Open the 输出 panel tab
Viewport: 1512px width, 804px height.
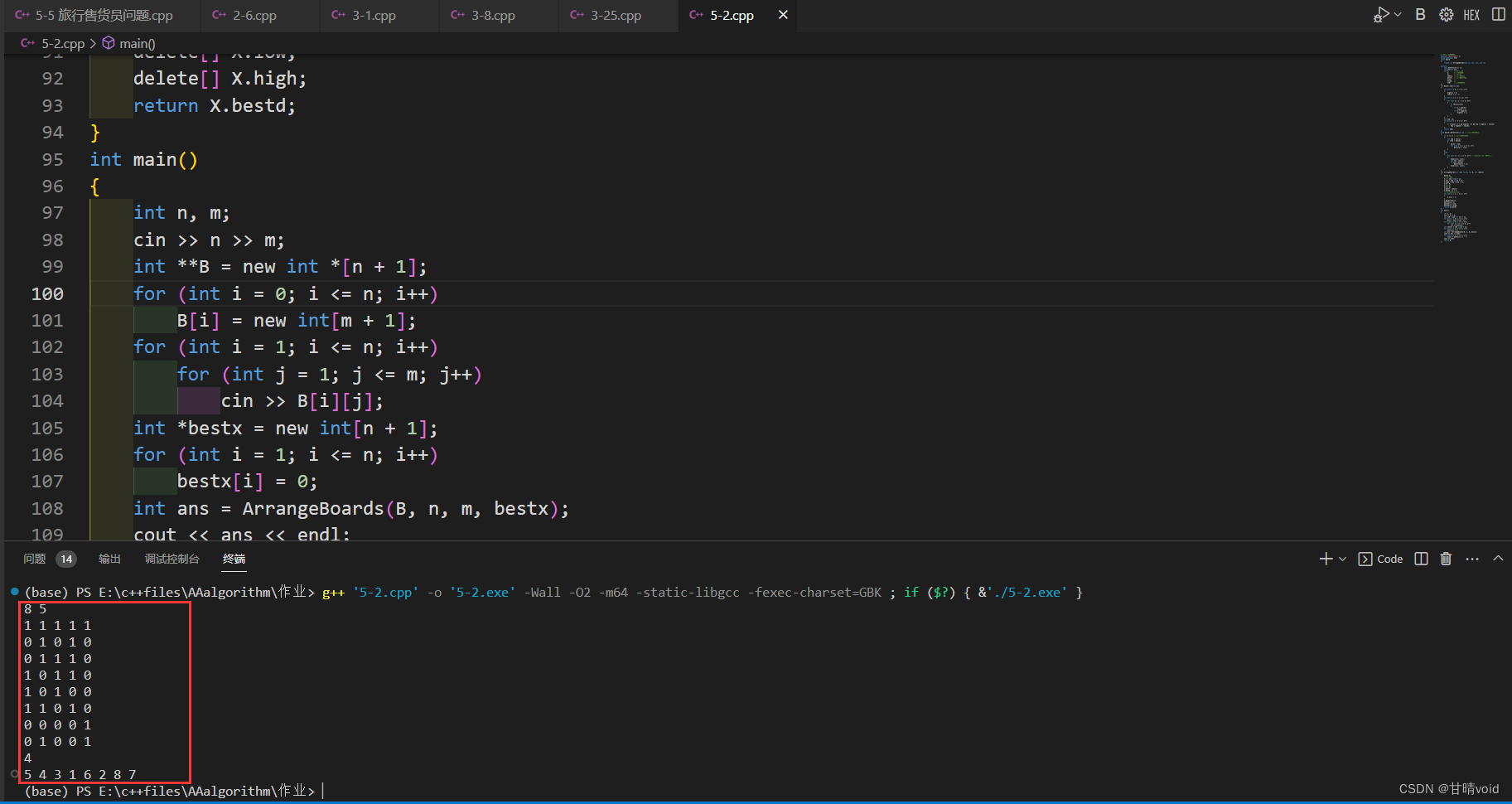point(109,559)
